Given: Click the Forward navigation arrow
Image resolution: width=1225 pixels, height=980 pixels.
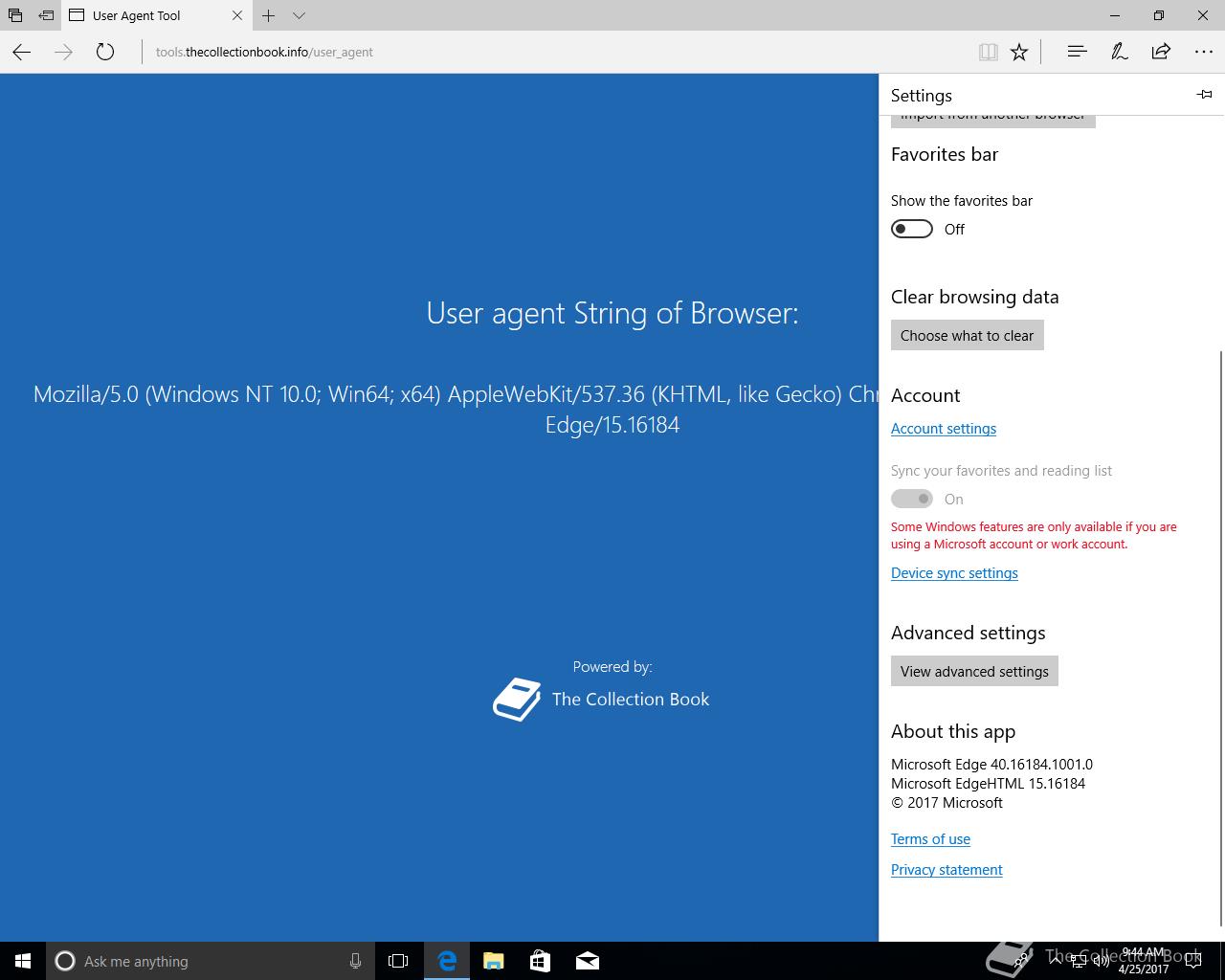Looking at the screenshot, I should point(63,53).
